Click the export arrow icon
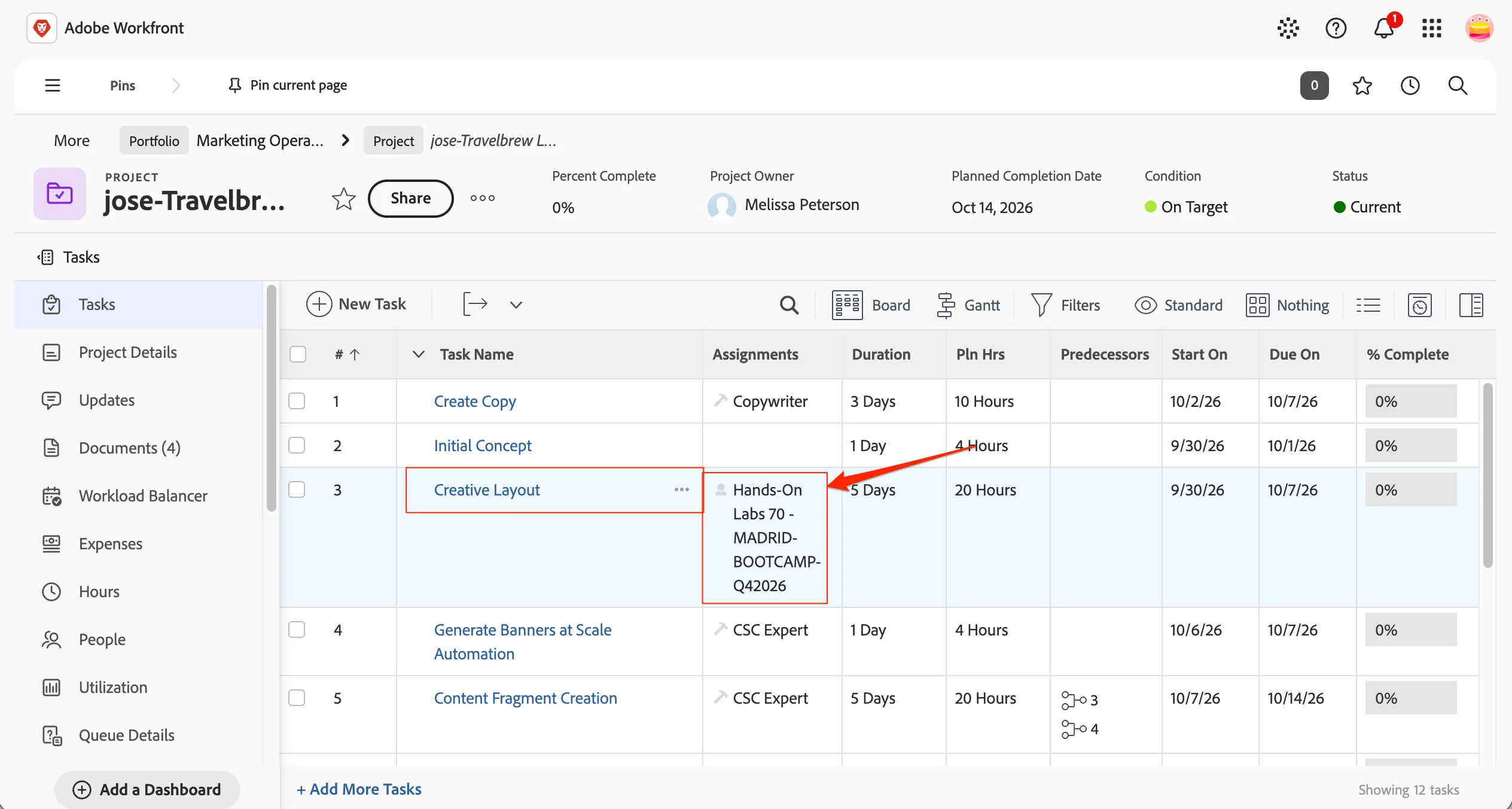This screenshot has width=1512, height=809. [475, 305]
